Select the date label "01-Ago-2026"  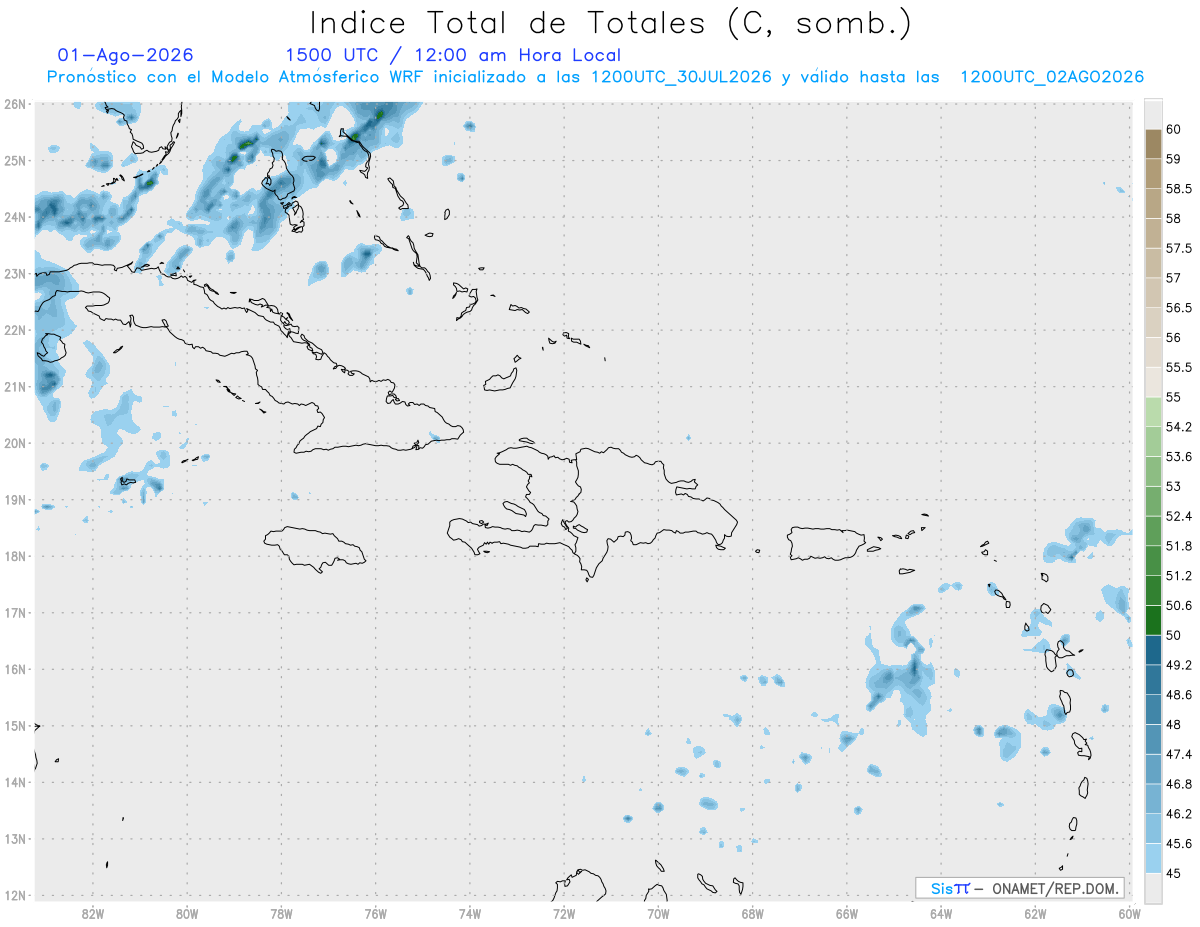point(126,55)
